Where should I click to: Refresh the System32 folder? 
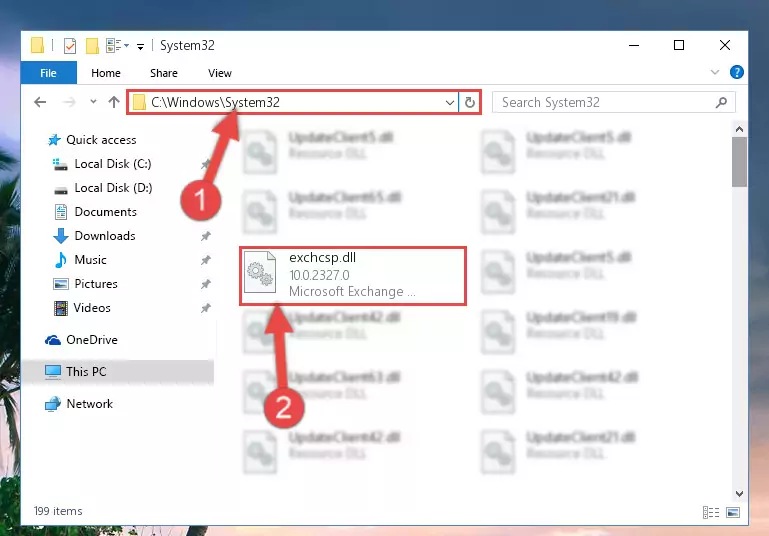pos(469,102)
